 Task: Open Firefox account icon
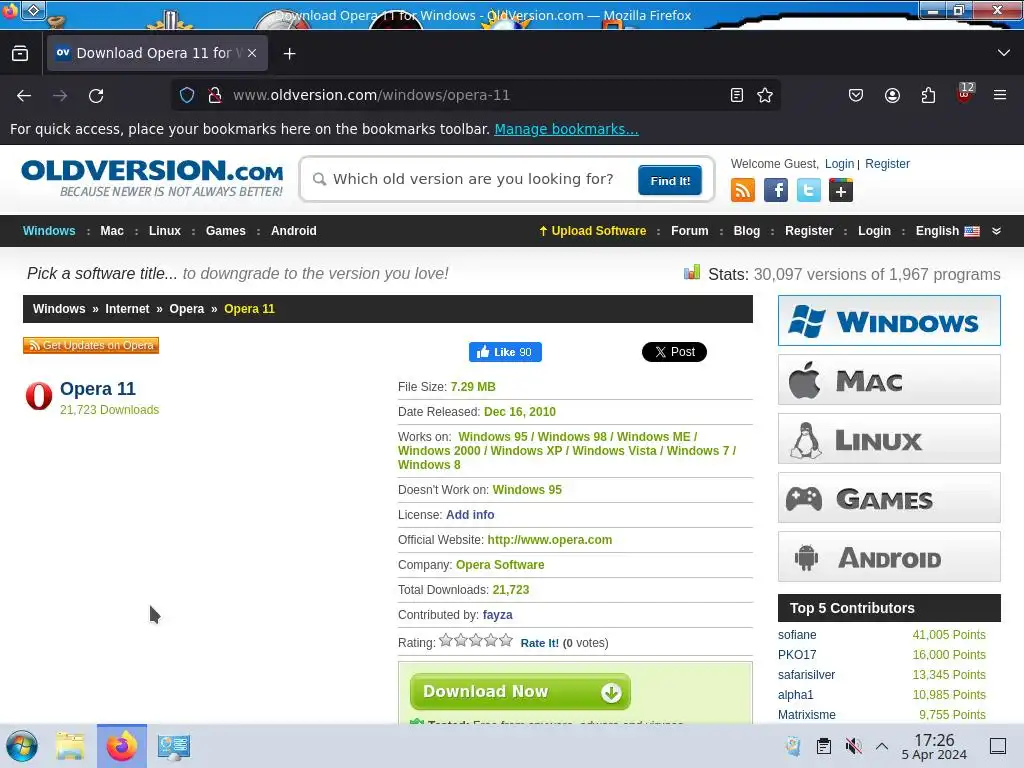click(x=892, y=95)
